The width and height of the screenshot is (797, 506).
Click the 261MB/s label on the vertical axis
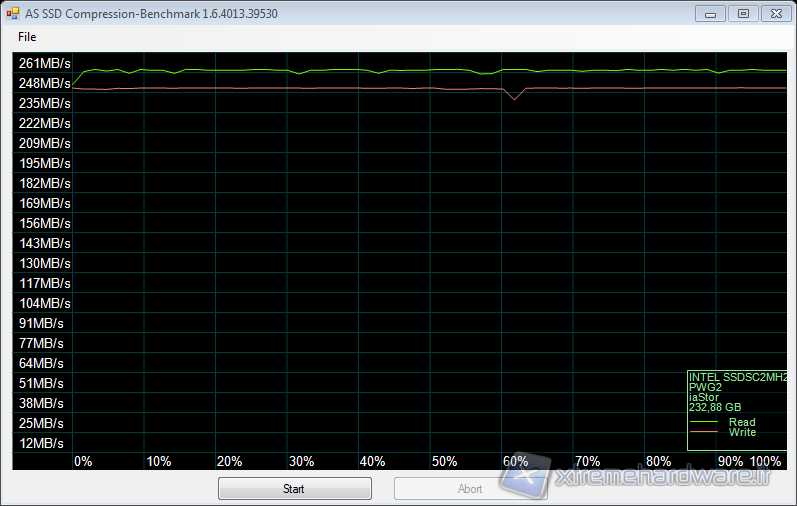[44, 63]
